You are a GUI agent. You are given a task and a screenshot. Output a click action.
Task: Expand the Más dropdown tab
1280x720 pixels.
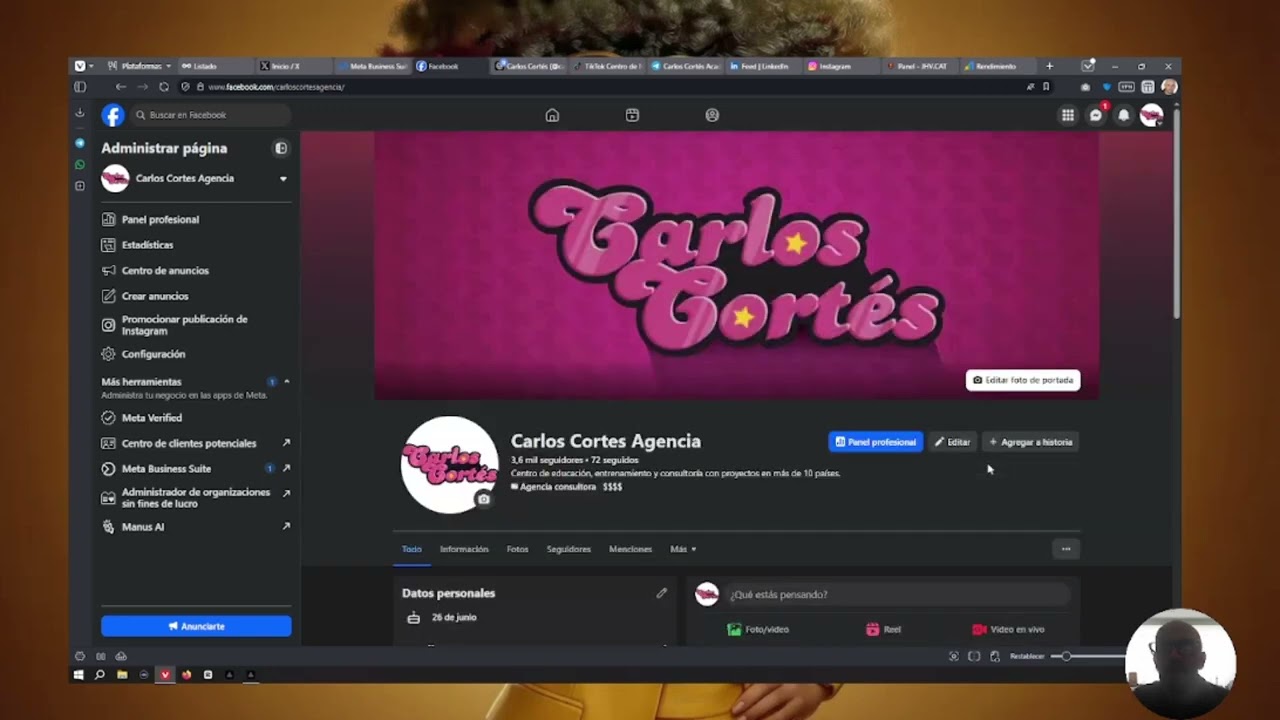pos(683,549)
